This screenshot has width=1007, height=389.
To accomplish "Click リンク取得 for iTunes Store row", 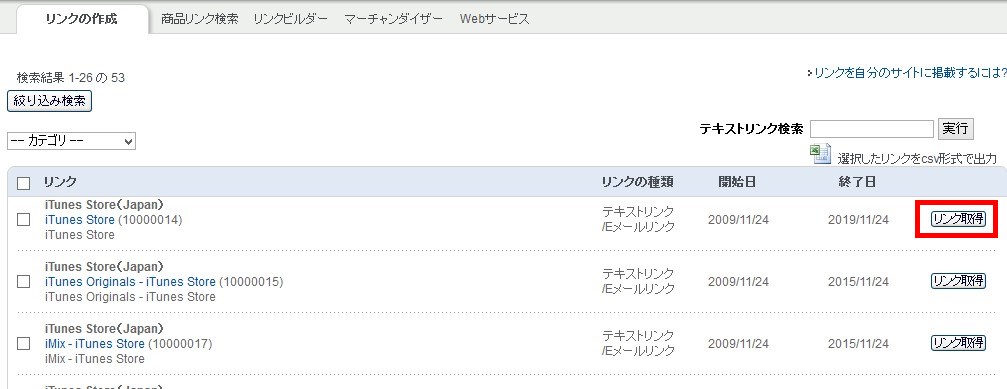I will 958,219.
